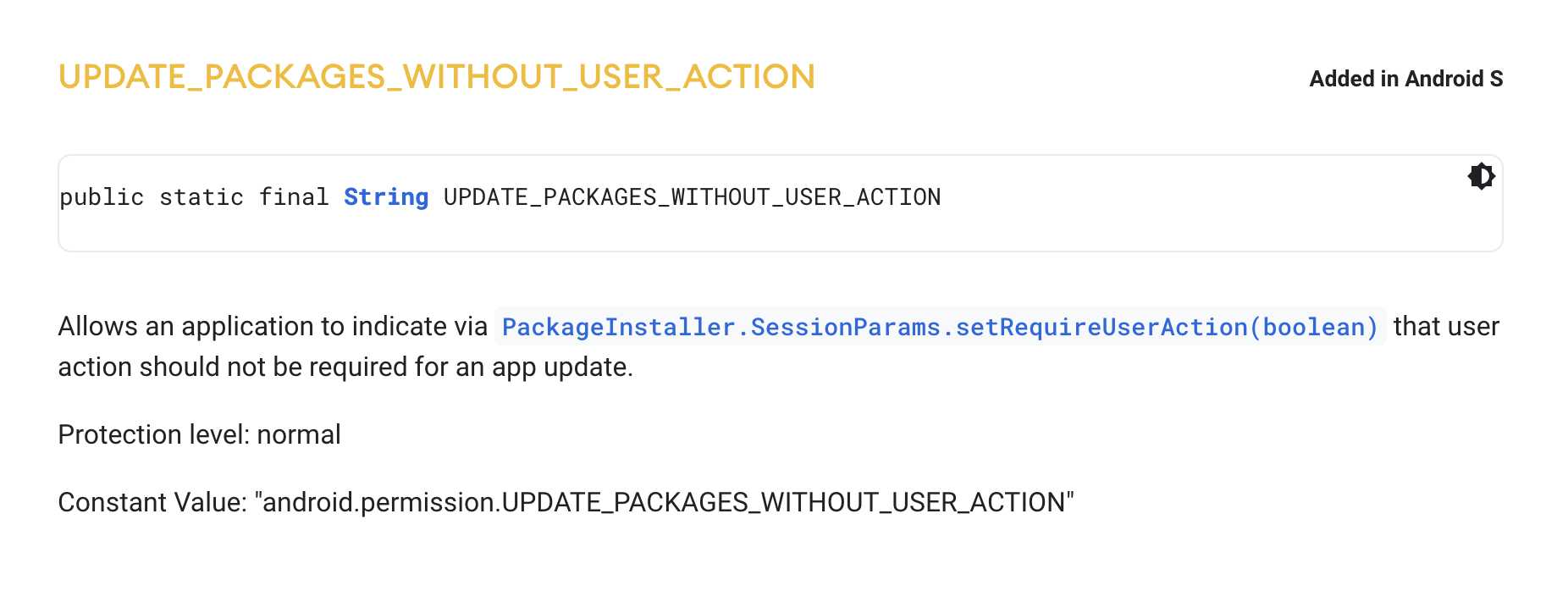Click the final keyword in the code

point(294,197)
